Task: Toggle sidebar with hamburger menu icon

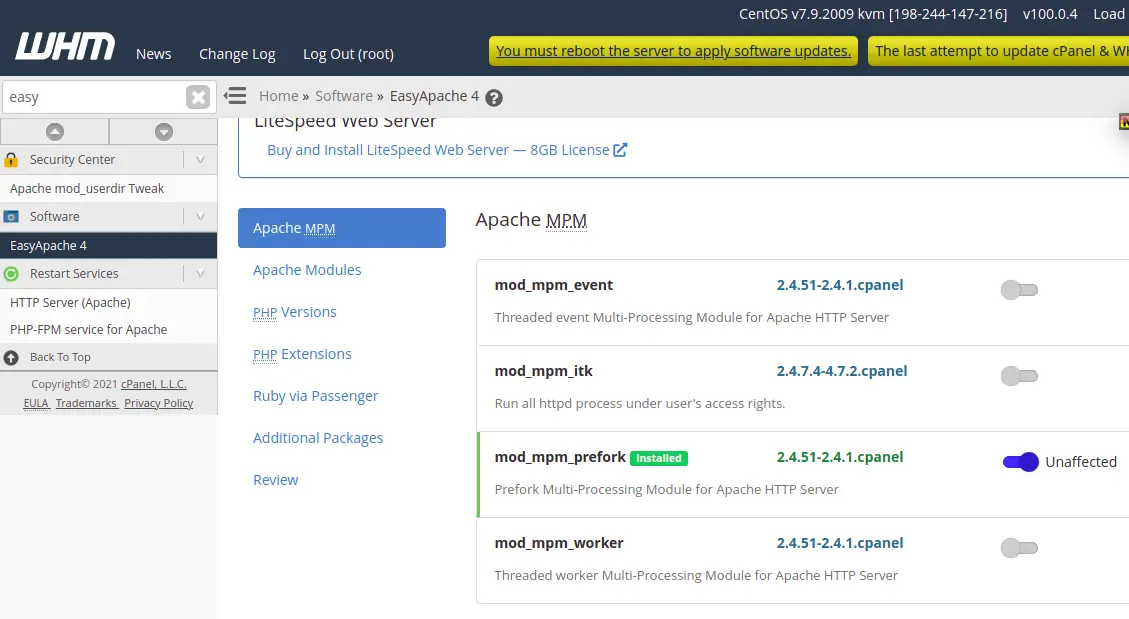Action: point(235,95)
